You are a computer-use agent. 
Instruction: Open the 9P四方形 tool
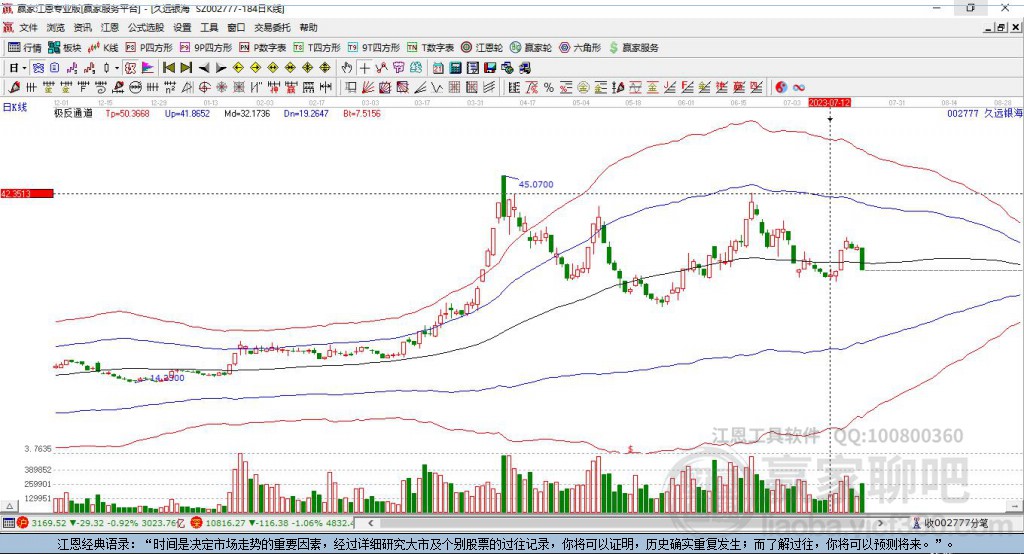click(x=205, y=48)
